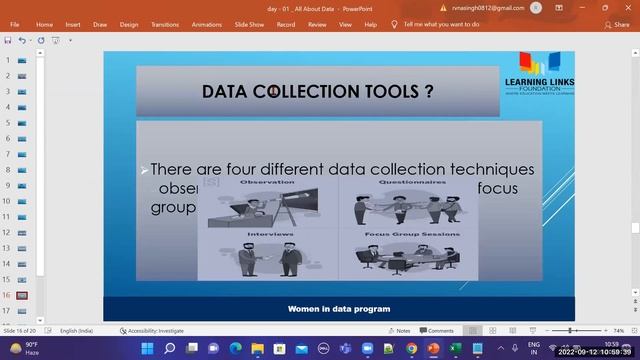Click the Undo arrow icon
This screenshot has height=360, width=640.
pyautogui.click(x=22, y=40)
